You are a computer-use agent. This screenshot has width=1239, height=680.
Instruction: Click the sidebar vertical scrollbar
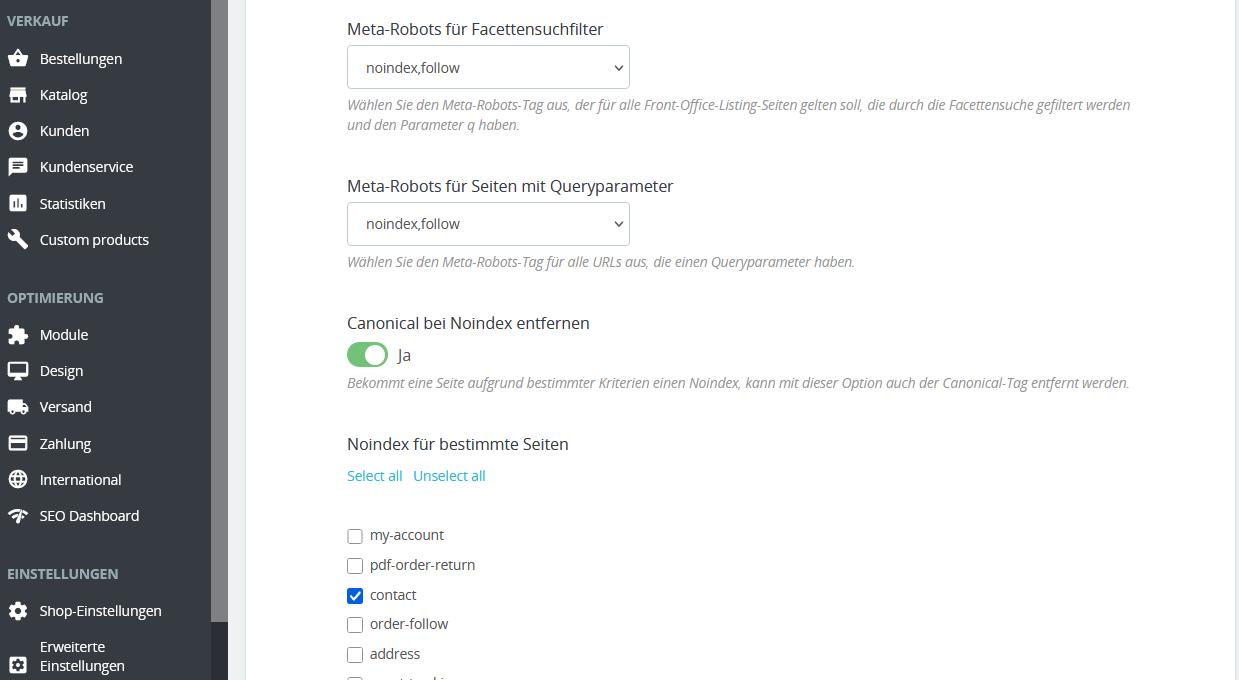tap(219, 310)
